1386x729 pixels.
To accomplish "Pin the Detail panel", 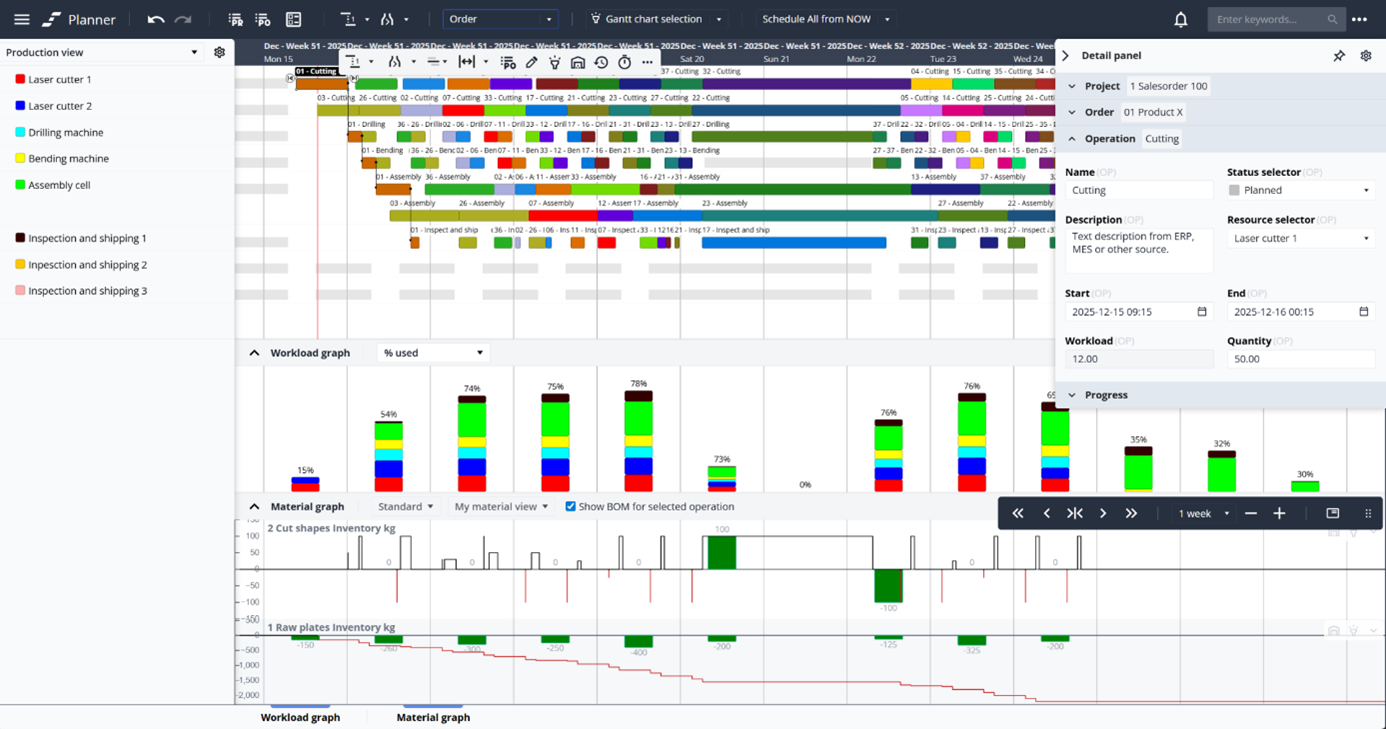I will [x=1339, y=56].
